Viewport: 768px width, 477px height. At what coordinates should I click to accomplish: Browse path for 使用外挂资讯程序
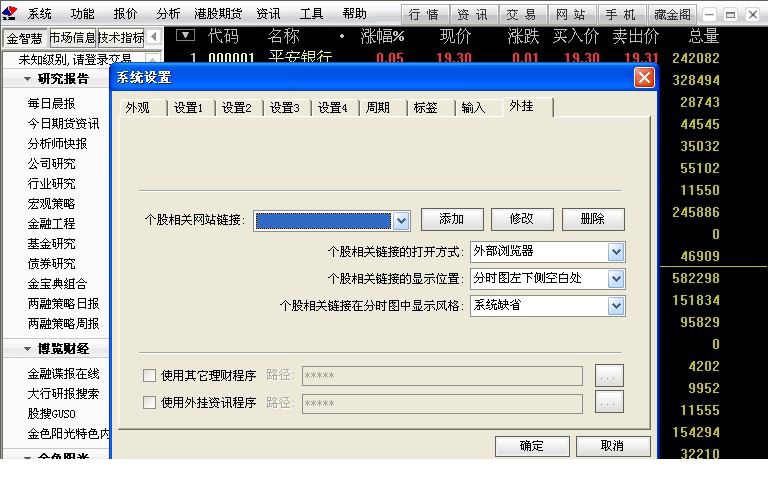click(609, 403)
